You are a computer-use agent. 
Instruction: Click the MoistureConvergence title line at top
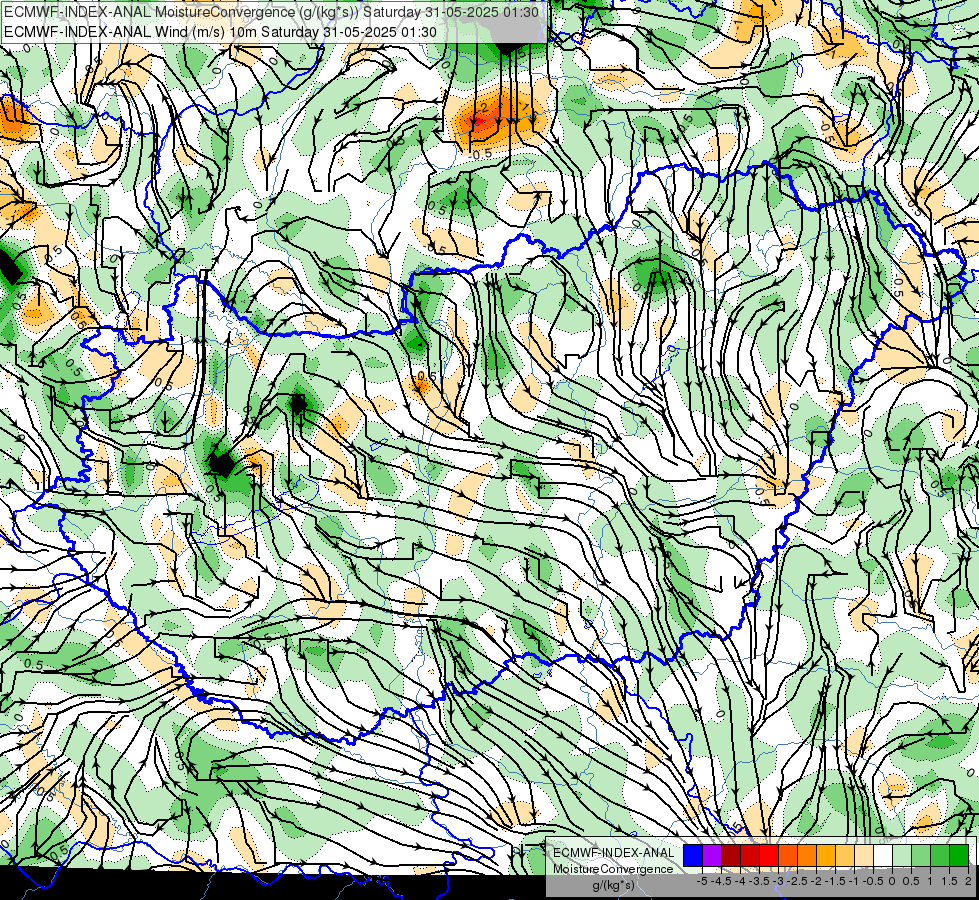click(x=272, y=11)
